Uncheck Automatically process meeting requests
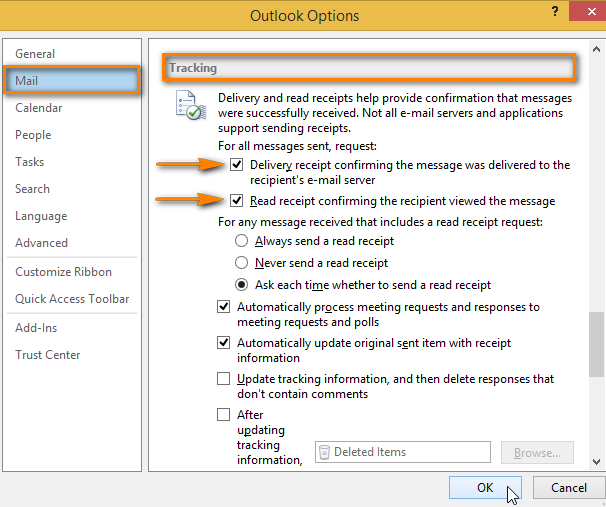 pos(223,307)
